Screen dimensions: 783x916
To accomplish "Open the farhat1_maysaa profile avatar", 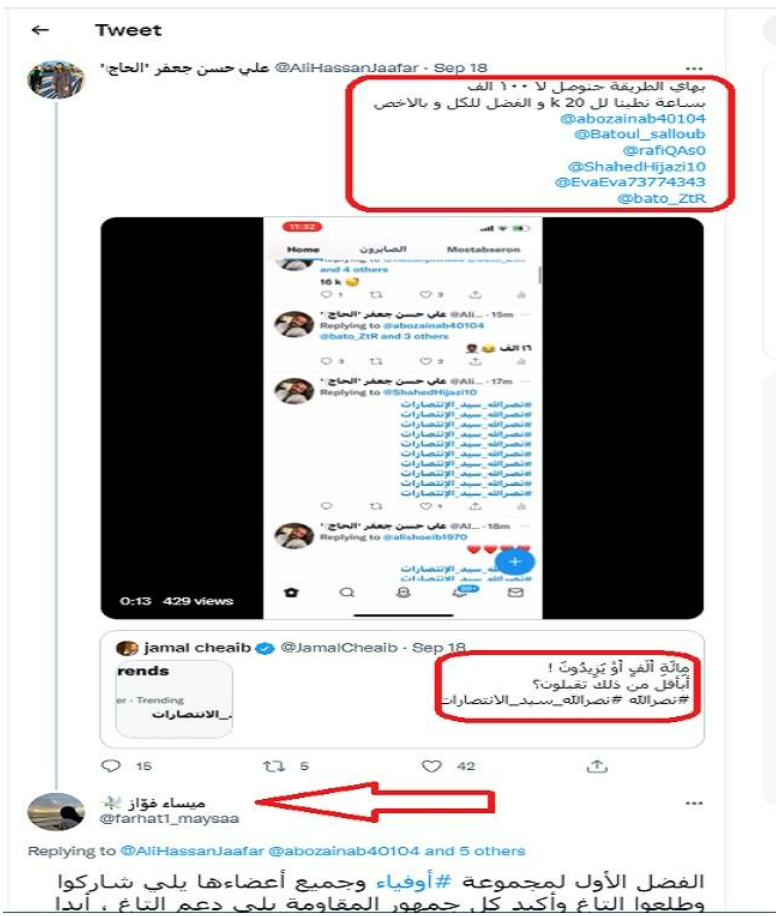I will click(x=56, y=811).
